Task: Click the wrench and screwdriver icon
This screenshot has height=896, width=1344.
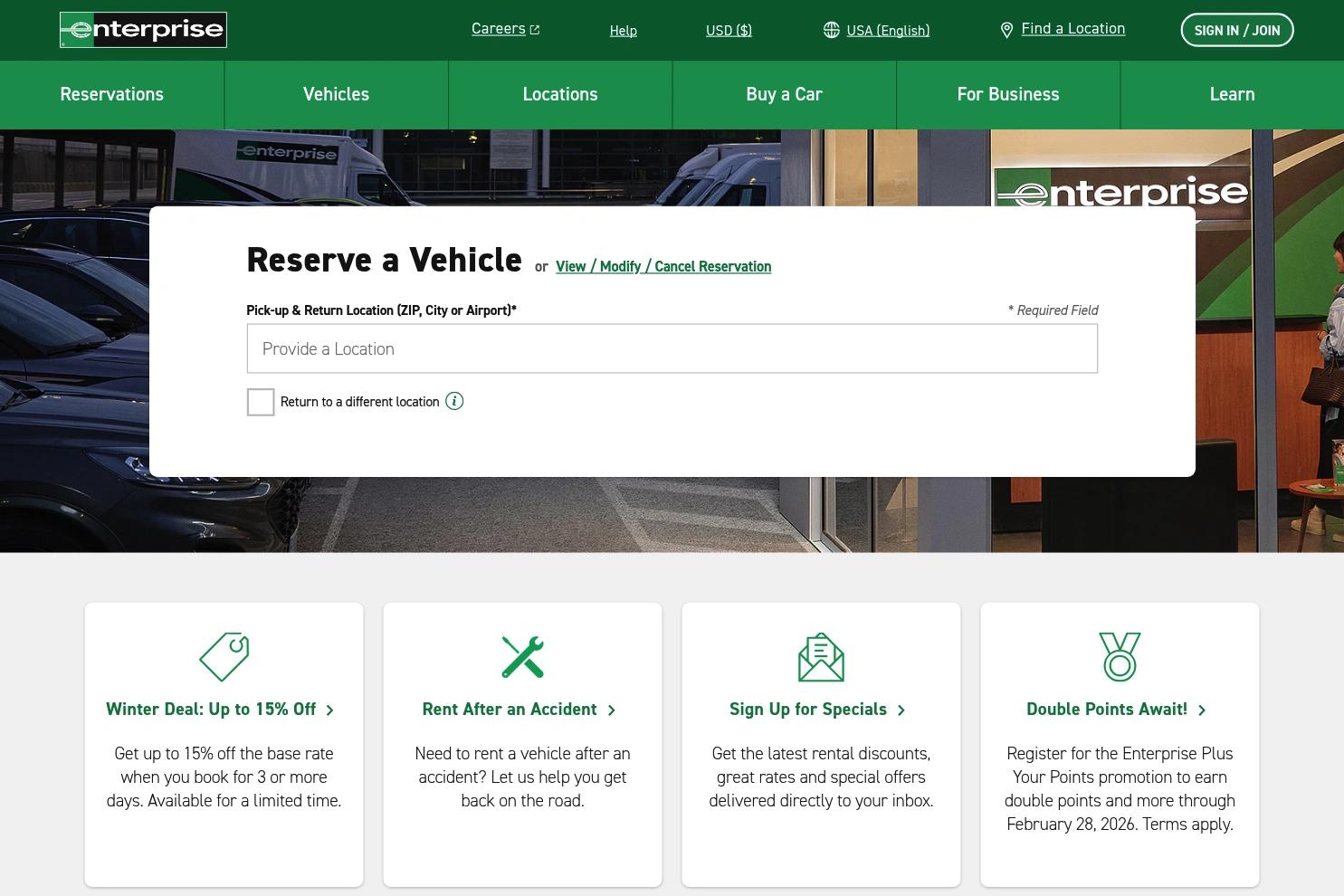Action: tap(522, 656)
